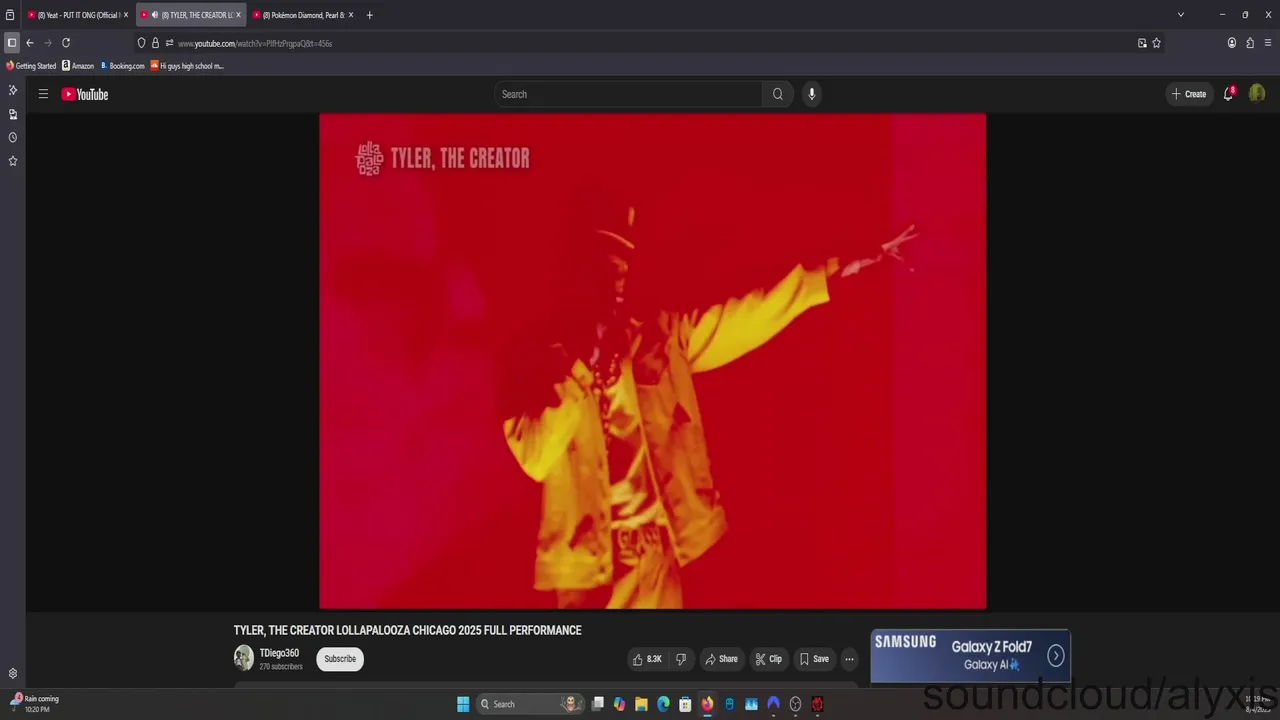Image resolution: width=1280 pixels, height=720 pixels.
Task: Open the YouTube account avatar menu
Action: pos(1257,94)
